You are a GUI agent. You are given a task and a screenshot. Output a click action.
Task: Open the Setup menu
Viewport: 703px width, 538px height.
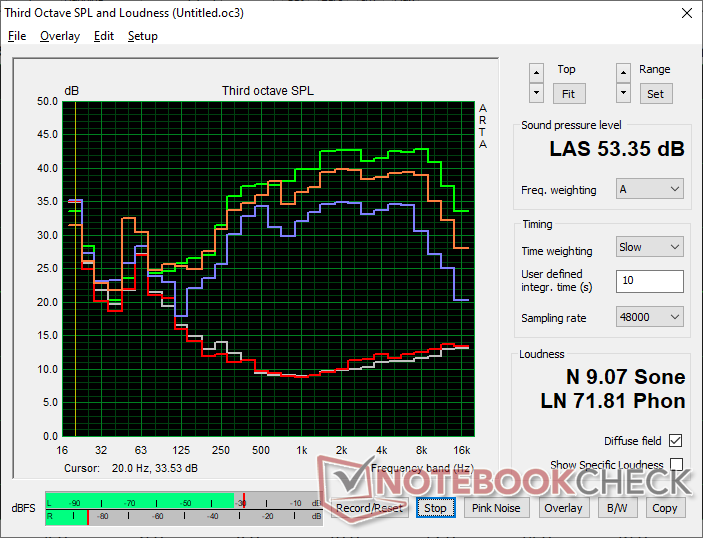142,36
